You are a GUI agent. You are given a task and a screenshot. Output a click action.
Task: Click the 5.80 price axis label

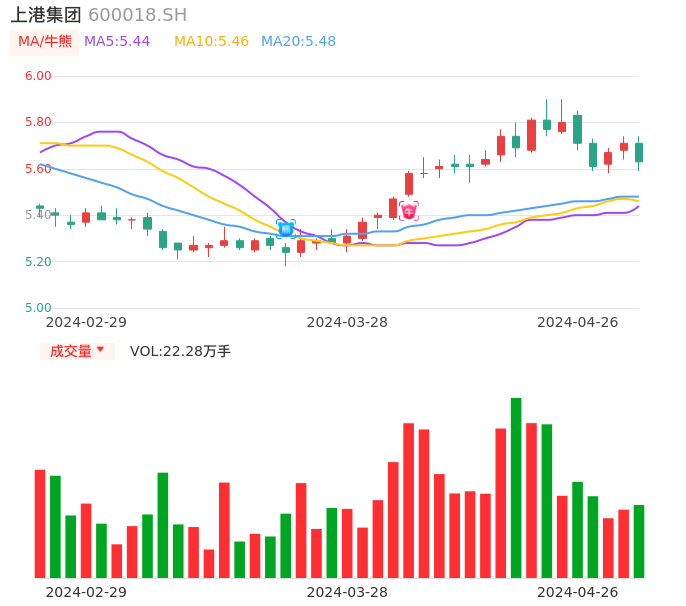point(38,122)
